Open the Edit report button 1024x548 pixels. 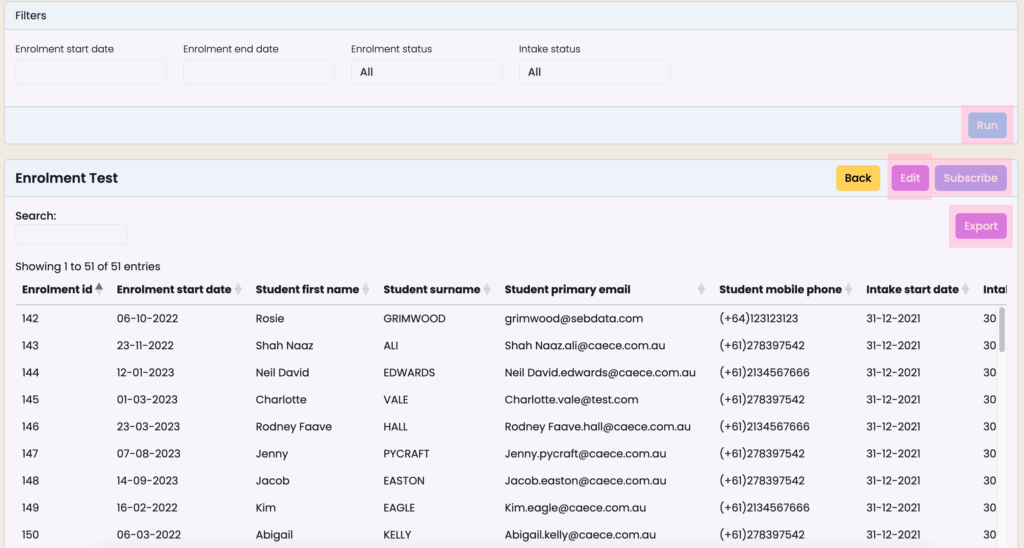[x=910, y=178]
